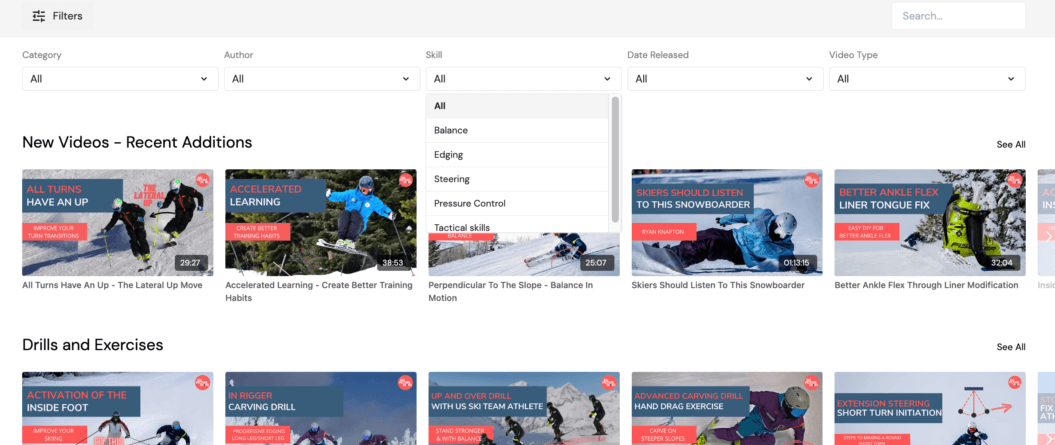Click See All for Drills and Exercises
The height and width of the screenshot is (445, 1055).
pyautogui.click(x=1011, y=347)
